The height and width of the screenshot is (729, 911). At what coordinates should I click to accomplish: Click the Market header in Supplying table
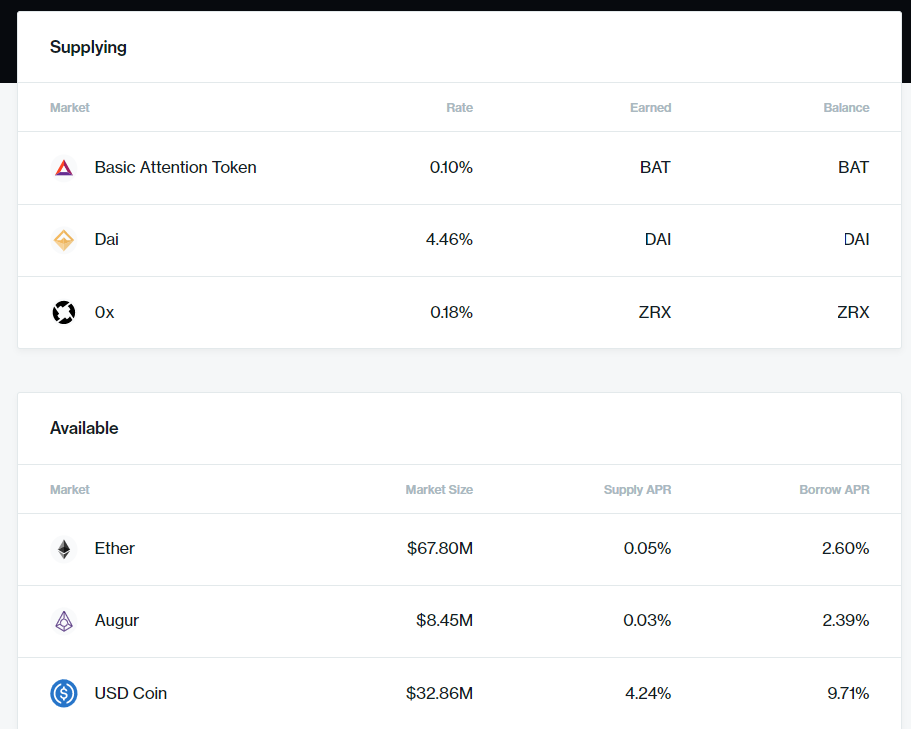tap(70, 107)
